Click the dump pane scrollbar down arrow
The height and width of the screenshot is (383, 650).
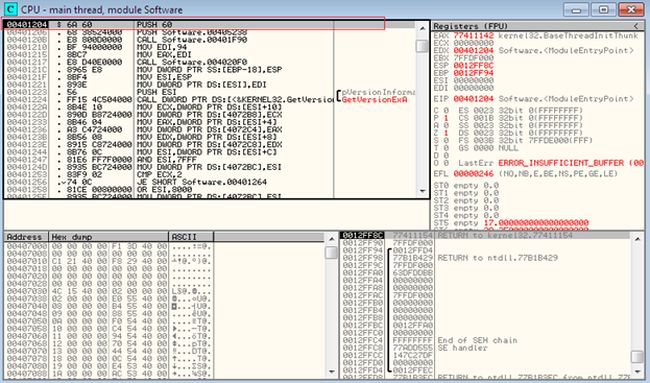(331, 371)
